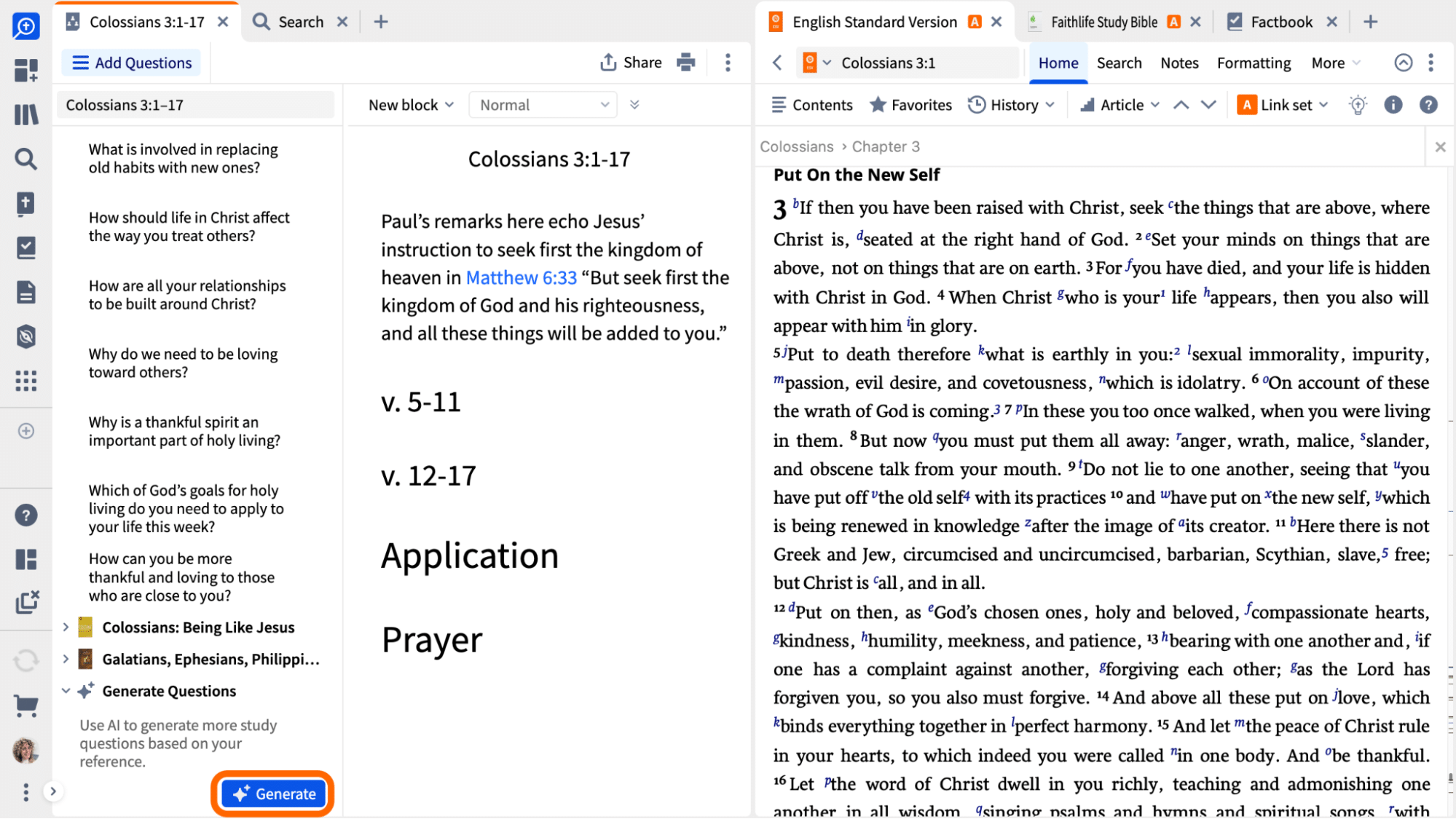Viewport: 1456px width, 819px height.
Task: Open the shopping cart icon
Action: pos(25,705)
